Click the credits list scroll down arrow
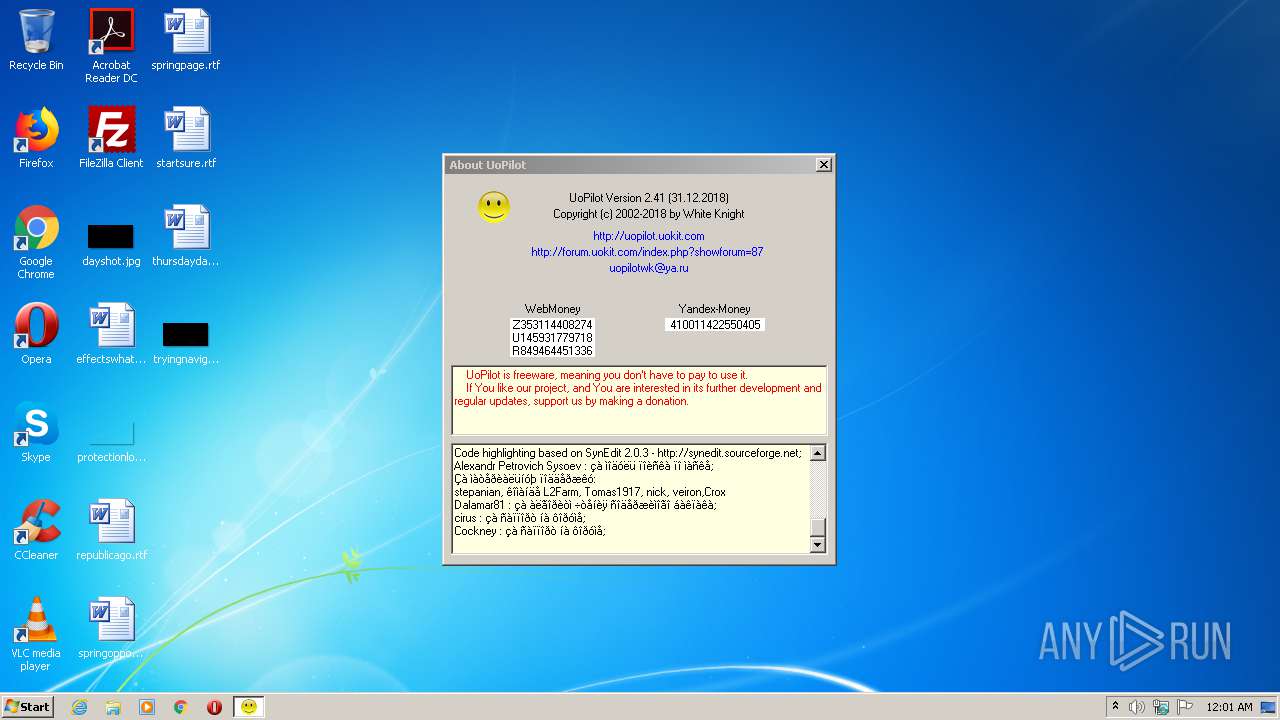This screenshot has height=720, width=1280. (x=817, y=545)
